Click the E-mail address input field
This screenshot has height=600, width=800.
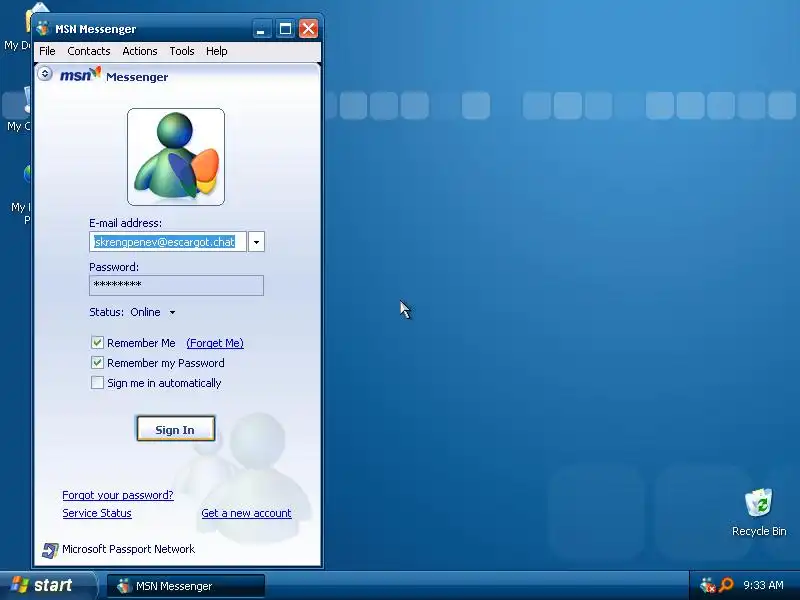pyautogui.click(x=168, y=242)
